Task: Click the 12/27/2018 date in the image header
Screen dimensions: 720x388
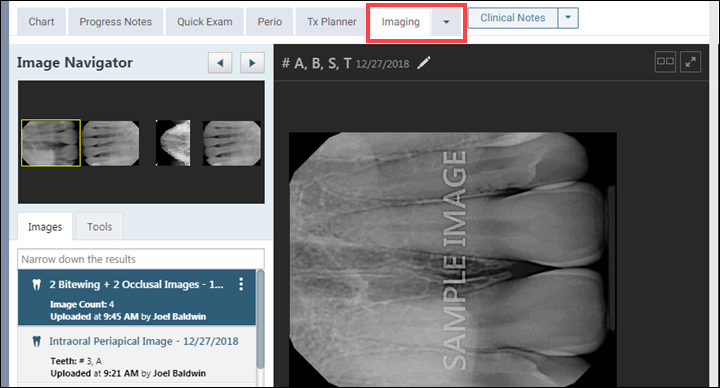Action: [x=382, y=64]
